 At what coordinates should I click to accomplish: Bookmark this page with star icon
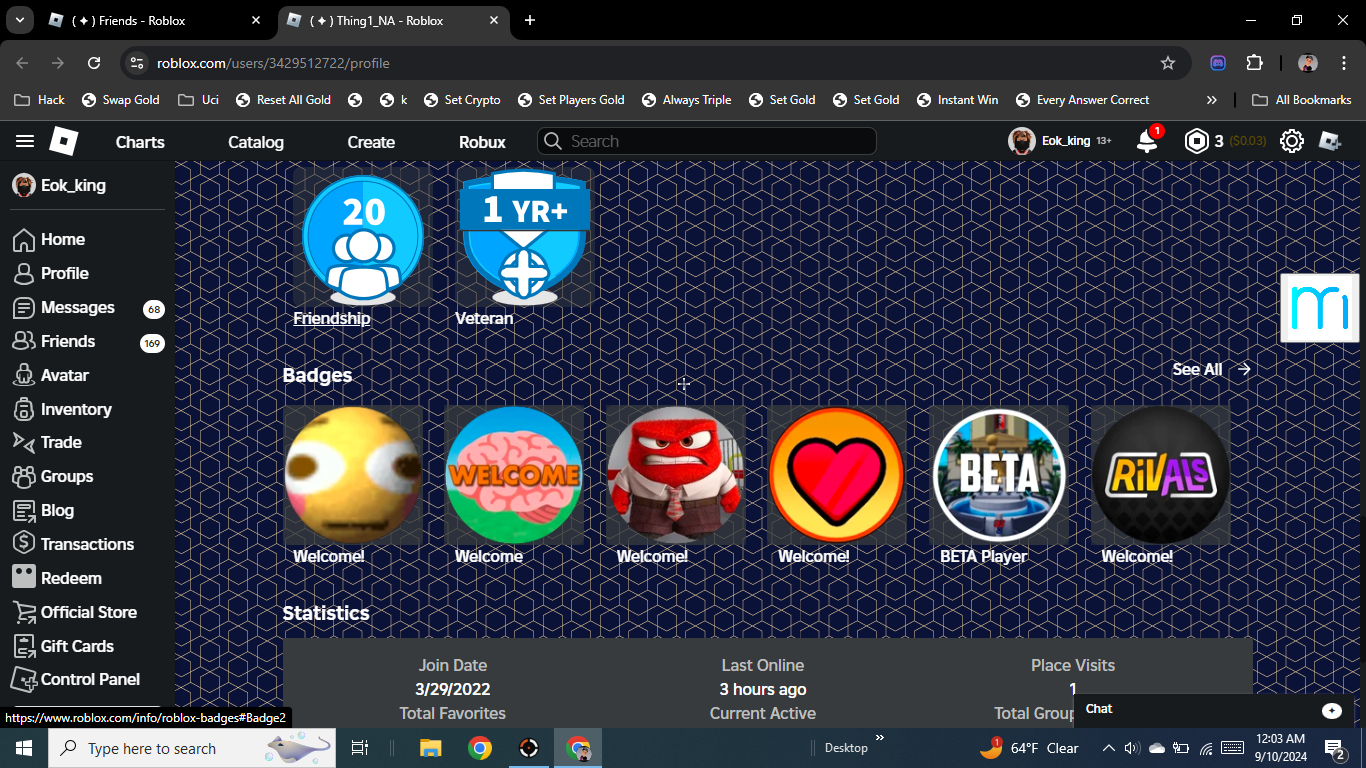coord(1168,63)
